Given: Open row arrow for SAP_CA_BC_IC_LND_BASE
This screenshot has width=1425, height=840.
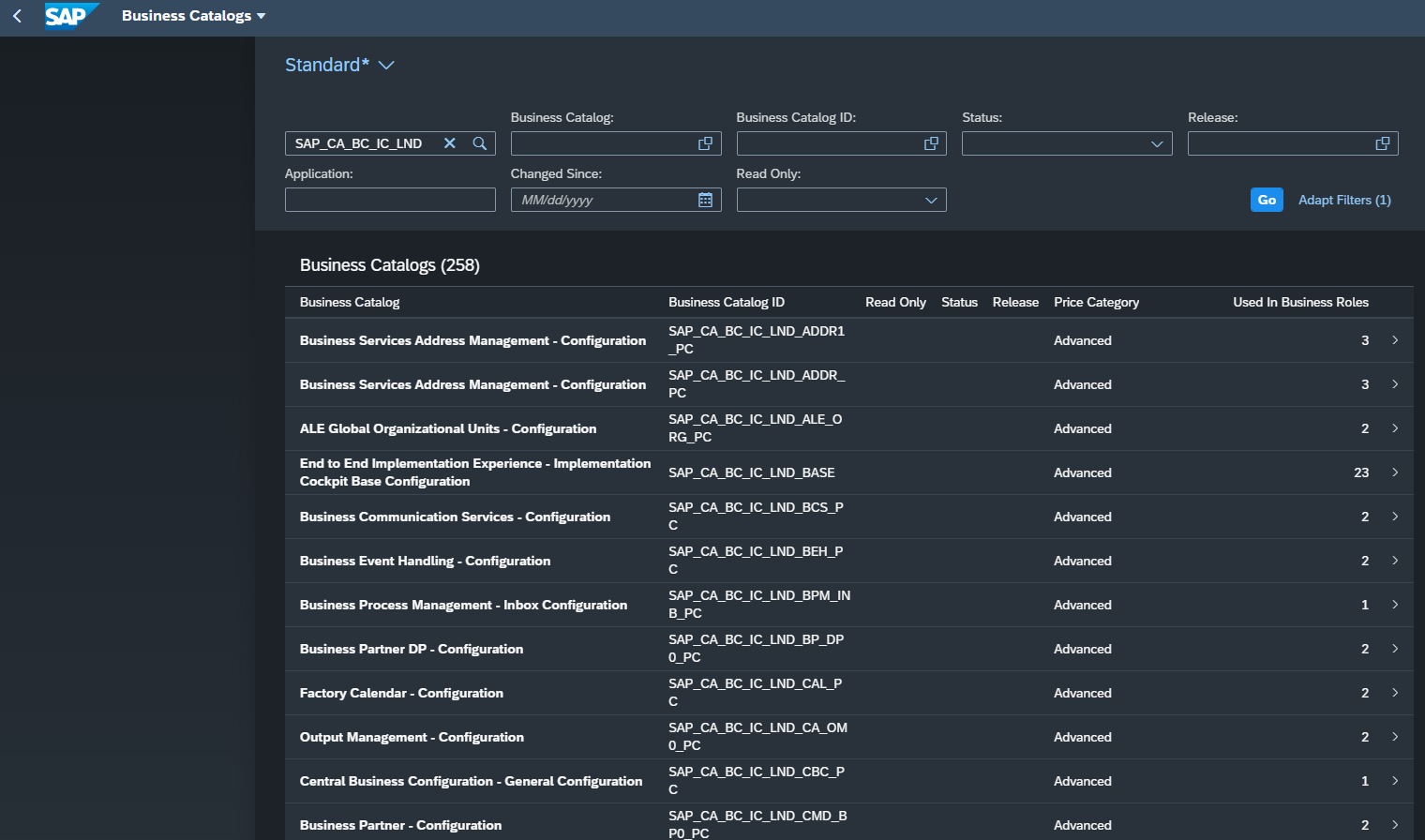Looking at the screenshot, I should (1395, 472).
